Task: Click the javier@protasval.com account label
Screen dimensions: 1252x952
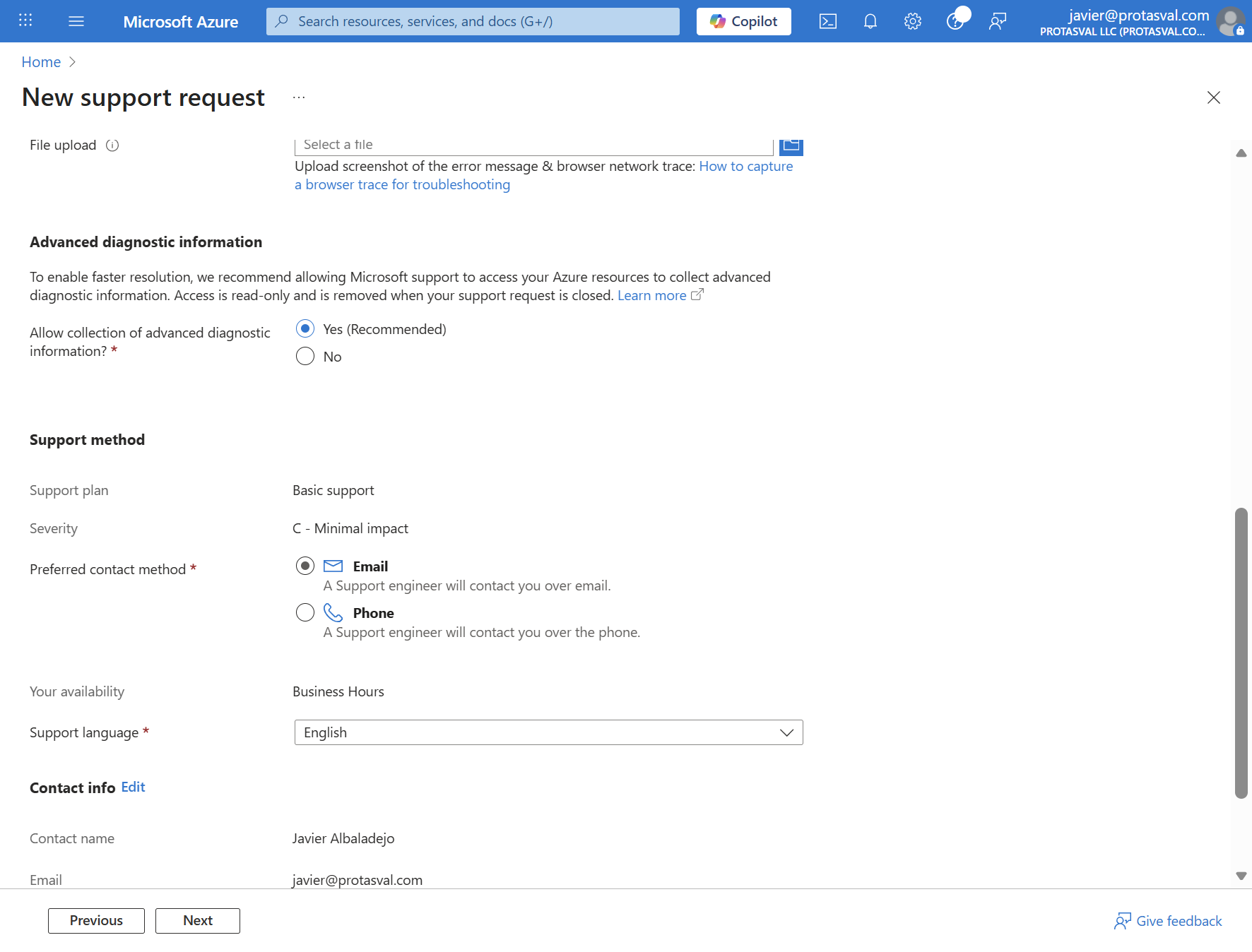Action: tap(1139, 15)
